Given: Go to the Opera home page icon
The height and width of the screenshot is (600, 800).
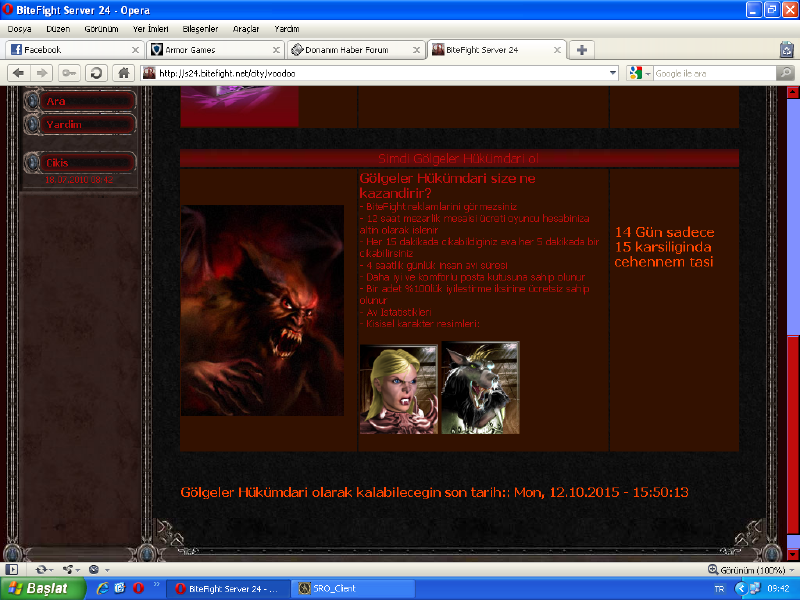Looking at the screenshot, I should (123, 73).
